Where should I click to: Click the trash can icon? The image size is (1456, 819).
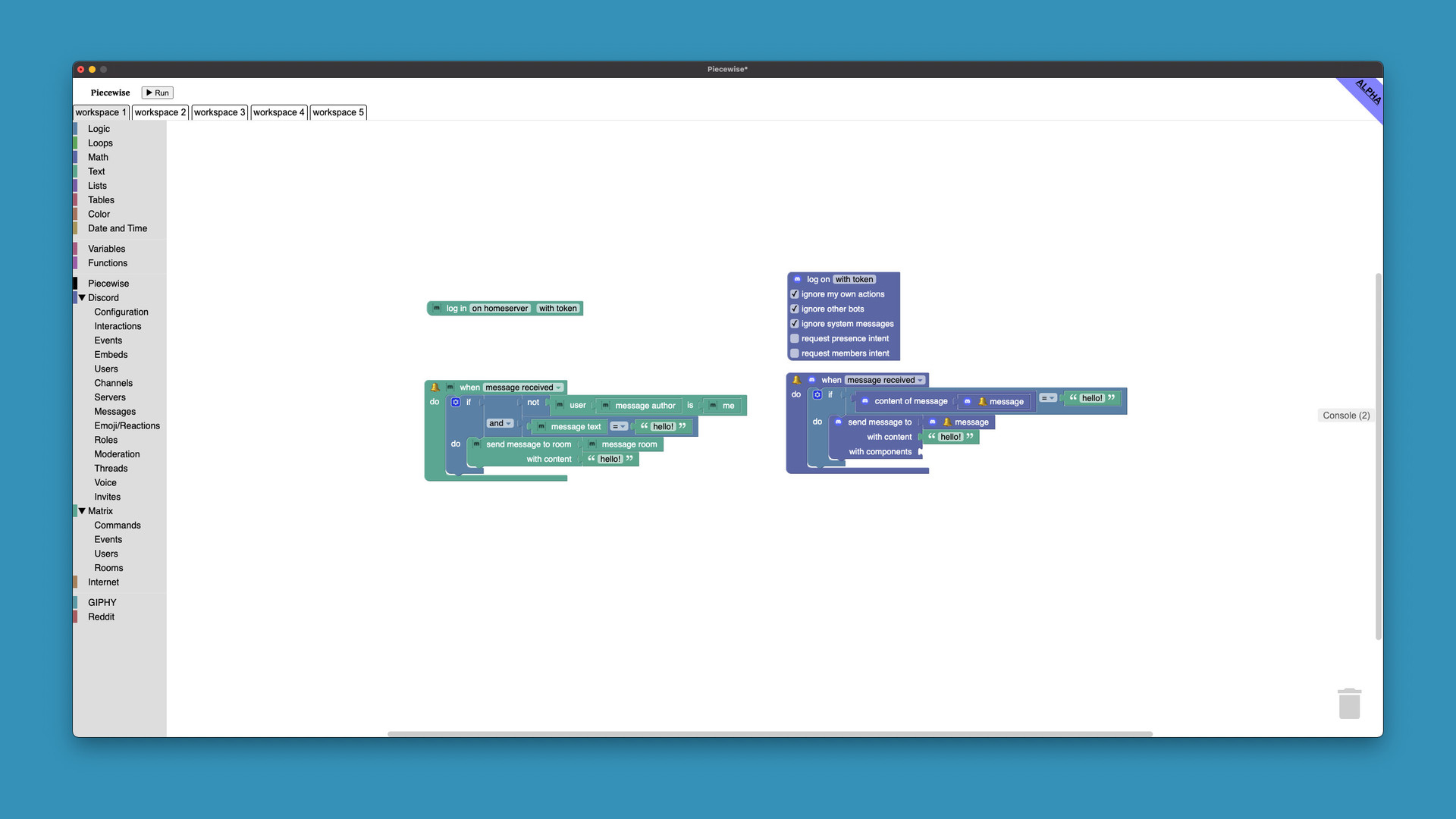point(1349,704)
